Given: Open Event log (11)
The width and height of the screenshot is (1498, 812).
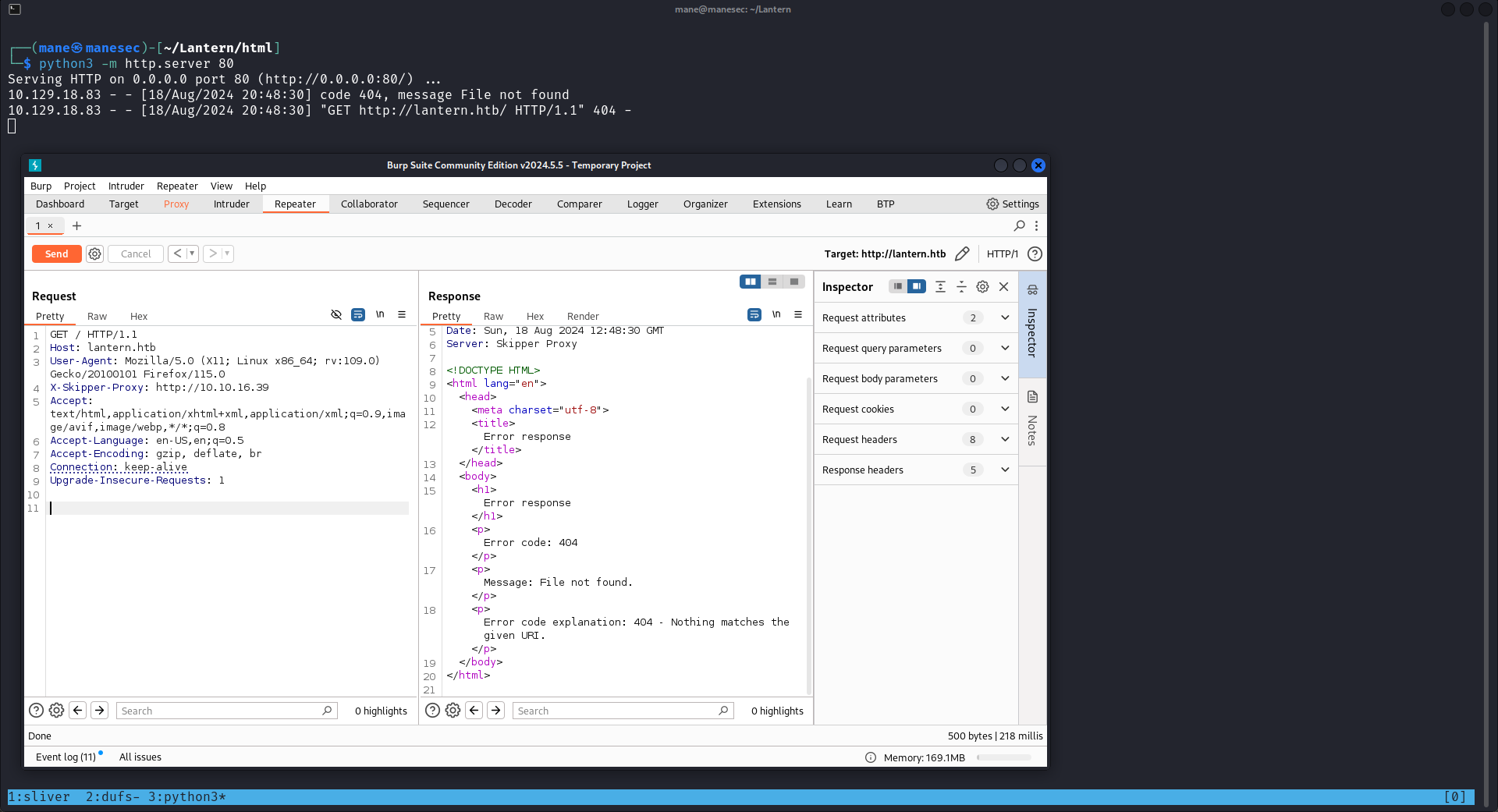Looking at the screenshot, I should tap(66, 757).
